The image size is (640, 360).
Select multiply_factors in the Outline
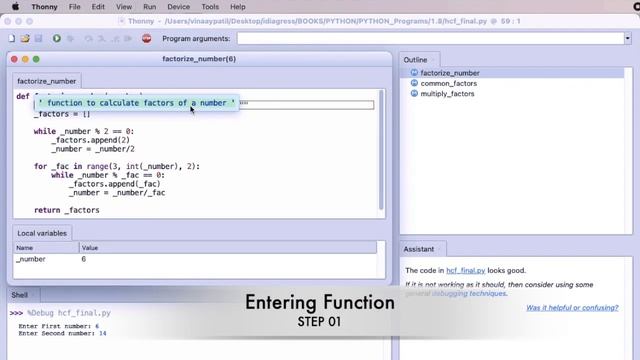(447, 93)
